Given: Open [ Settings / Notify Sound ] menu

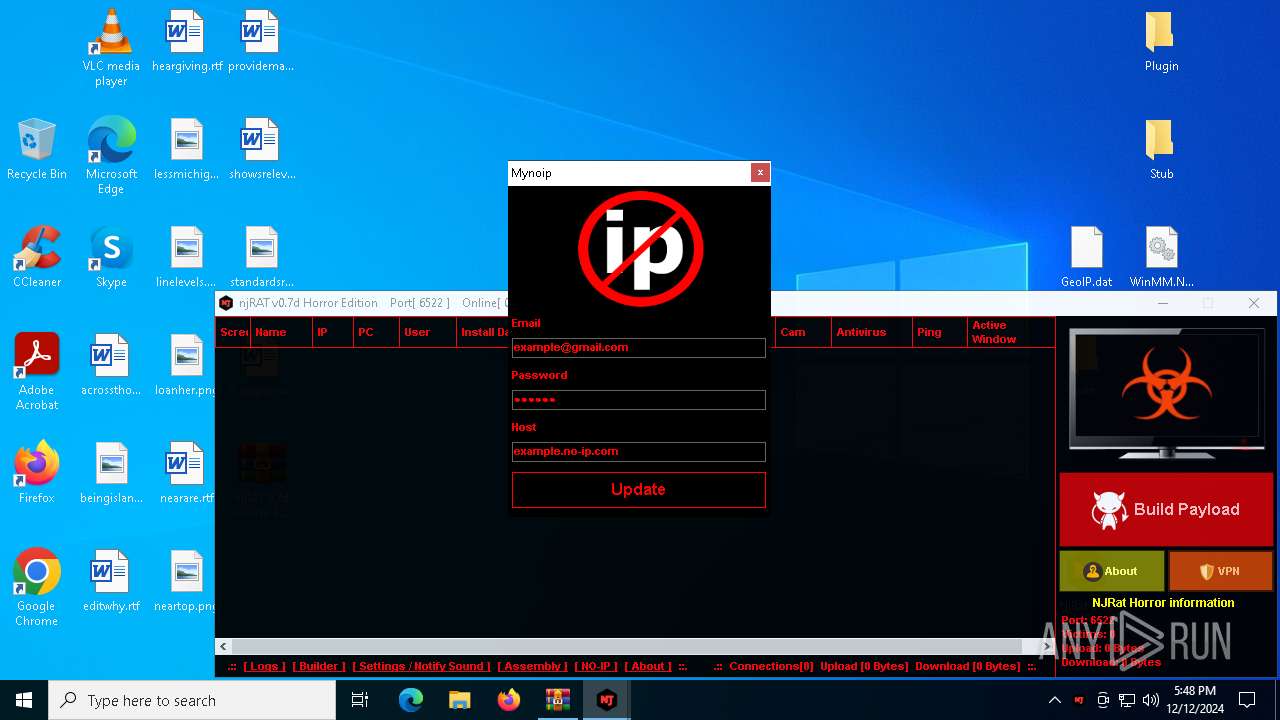Looking at the screenshot, I should pyautogui.click(x=421, y=666).
